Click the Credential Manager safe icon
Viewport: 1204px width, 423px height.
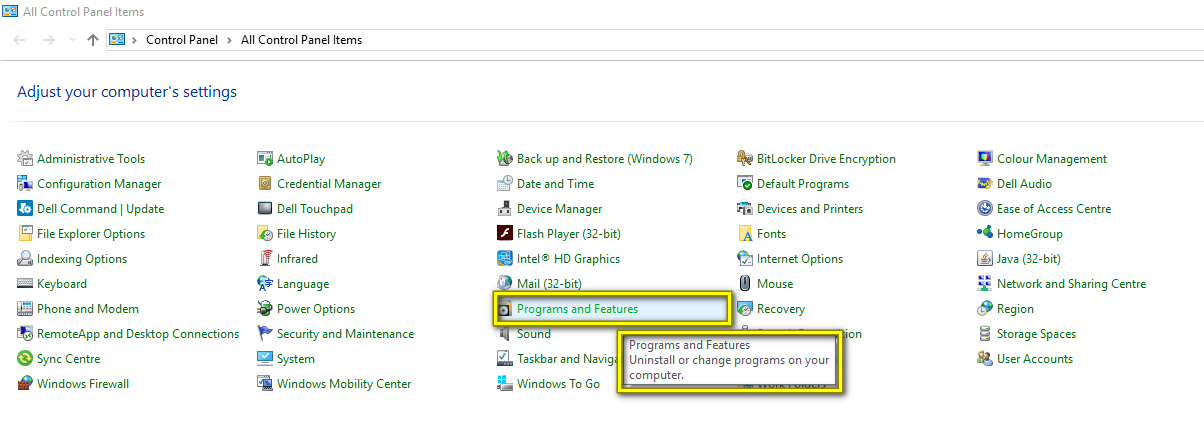(265, 183)
